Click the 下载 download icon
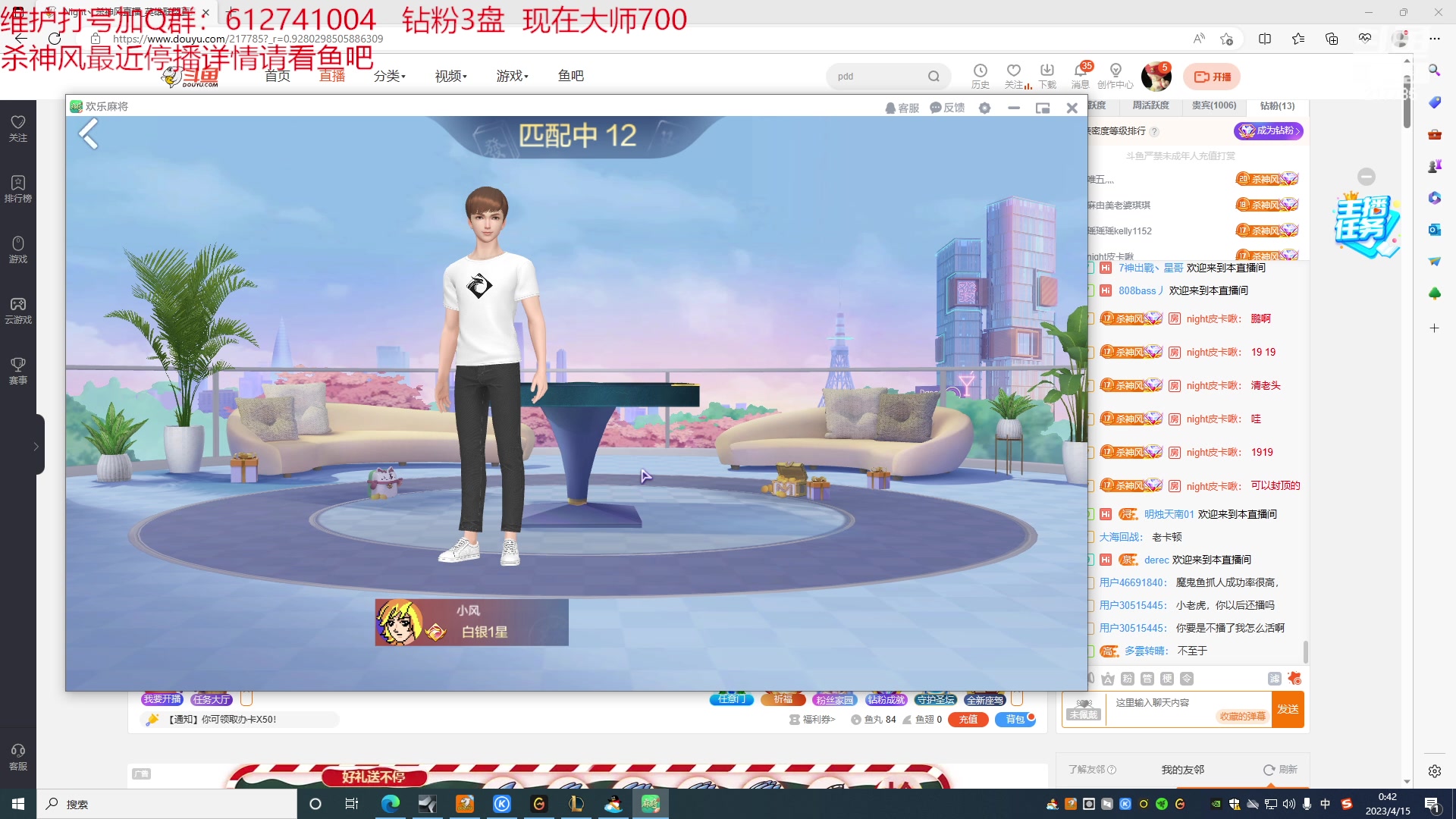The image size is (1456, 819). (1047, 76)
